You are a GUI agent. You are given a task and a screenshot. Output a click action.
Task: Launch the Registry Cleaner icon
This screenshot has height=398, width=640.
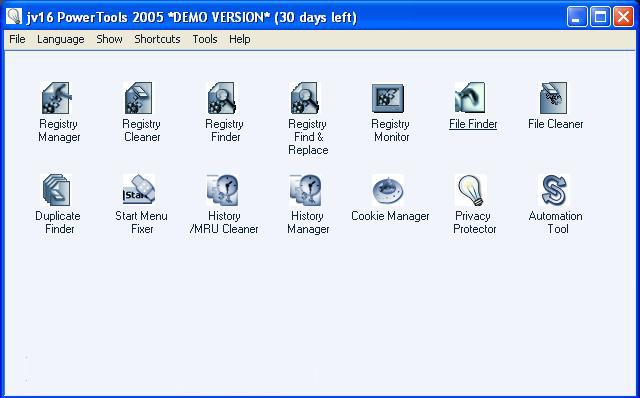(140, 98)
